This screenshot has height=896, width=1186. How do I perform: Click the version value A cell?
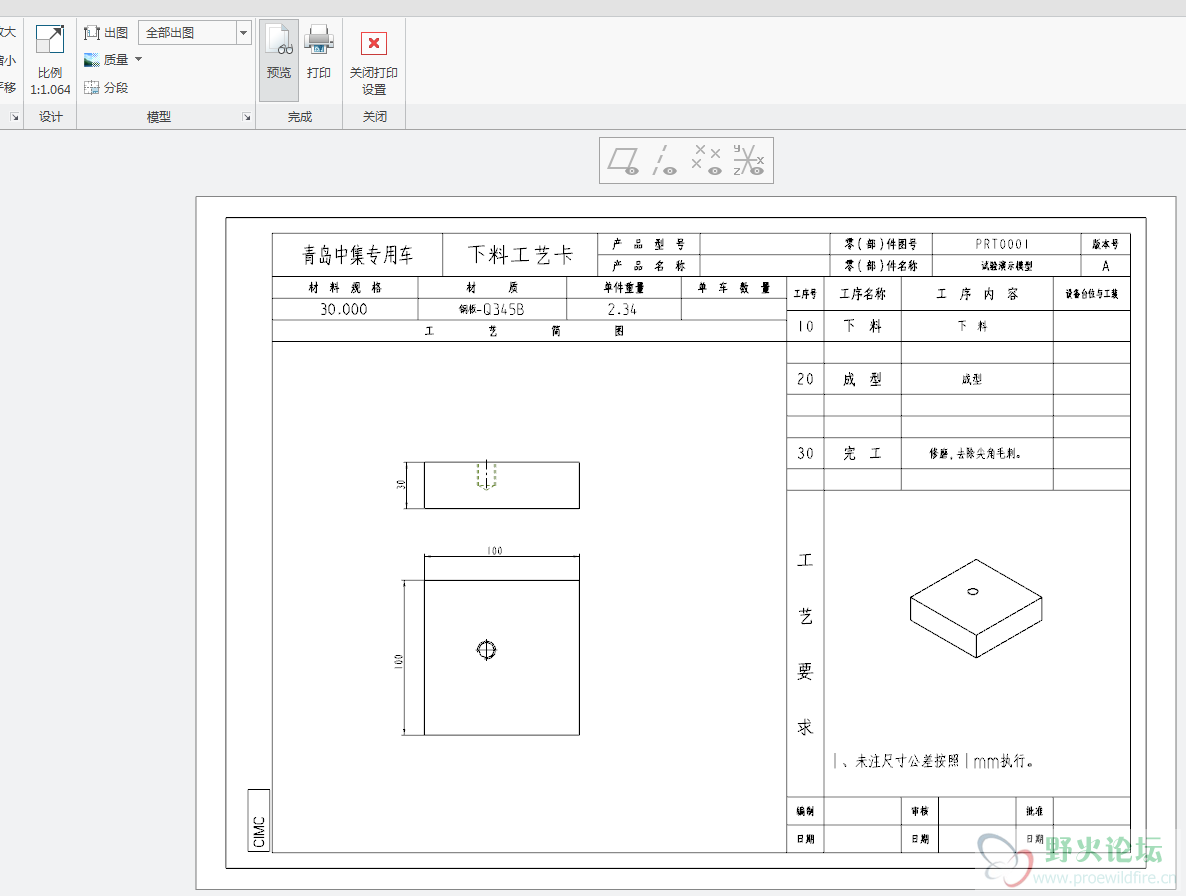(x=1105, y=266)
